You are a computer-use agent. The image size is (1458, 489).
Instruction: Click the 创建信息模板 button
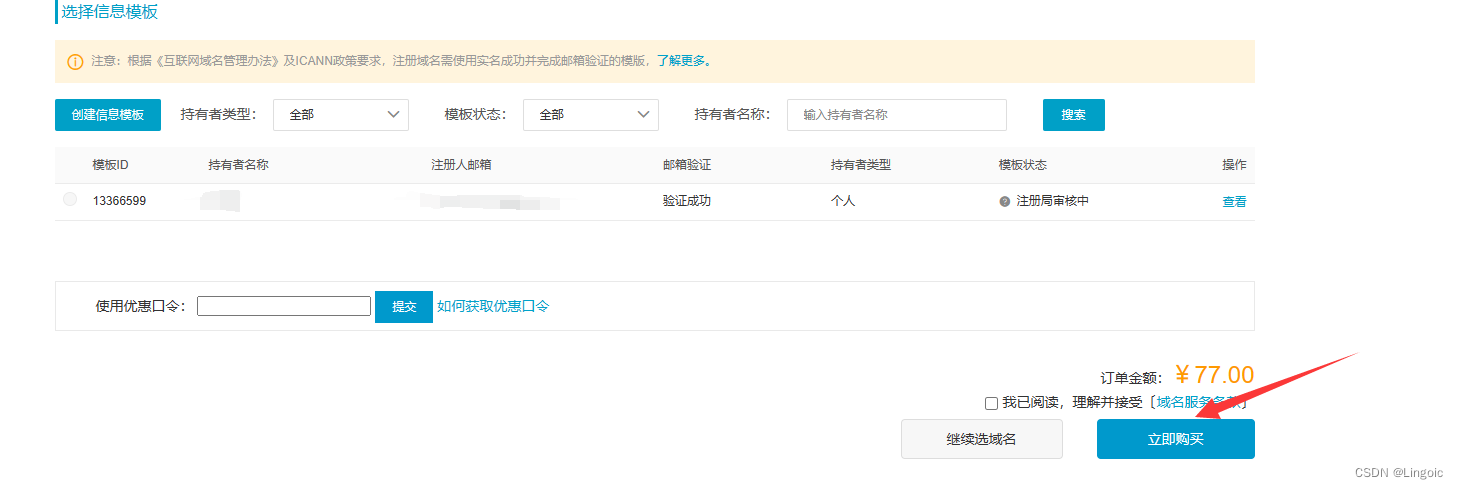[108, 115]
